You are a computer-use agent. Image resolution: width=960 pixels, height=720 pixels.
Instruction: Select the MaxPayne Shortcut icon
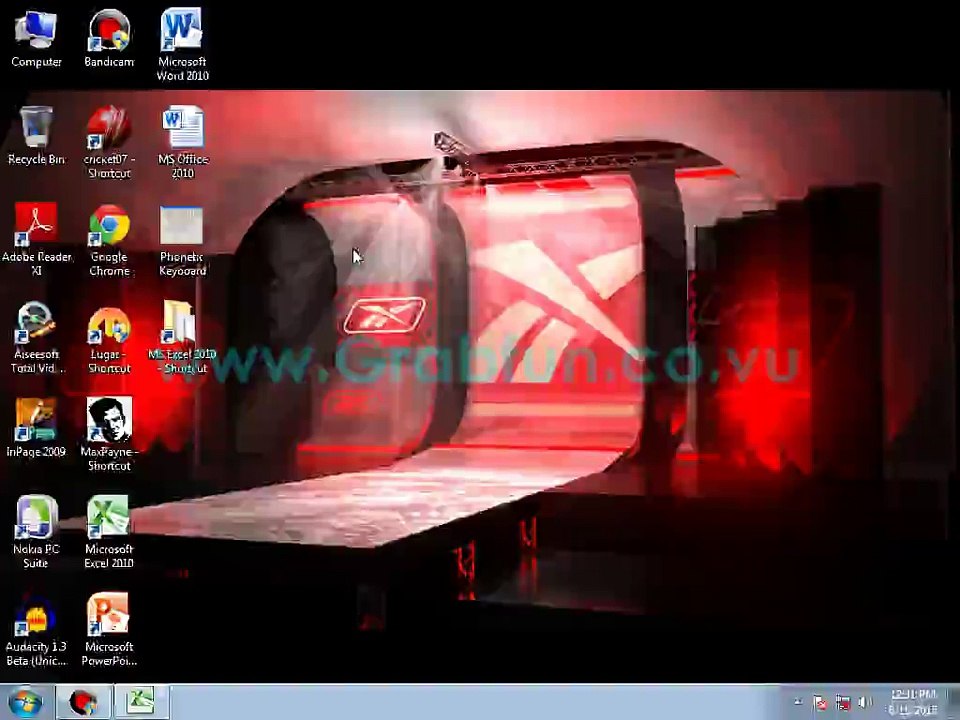109,434
